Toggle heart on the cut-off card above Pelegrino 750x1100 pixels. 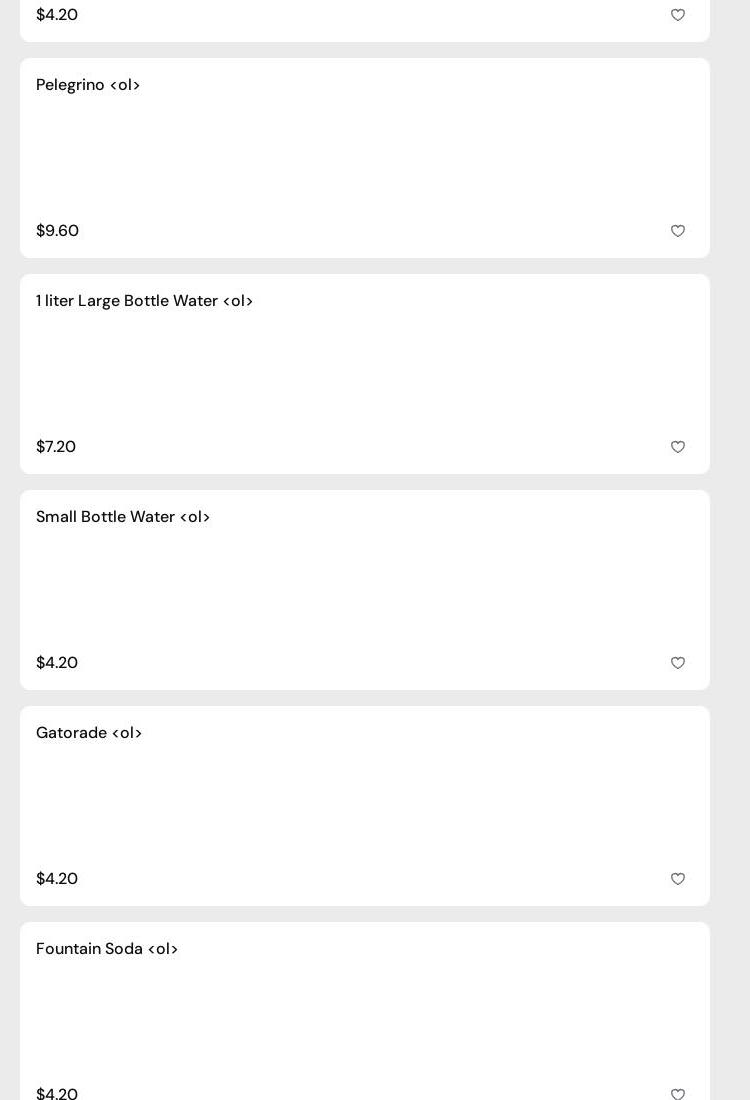tap(678, 15)
